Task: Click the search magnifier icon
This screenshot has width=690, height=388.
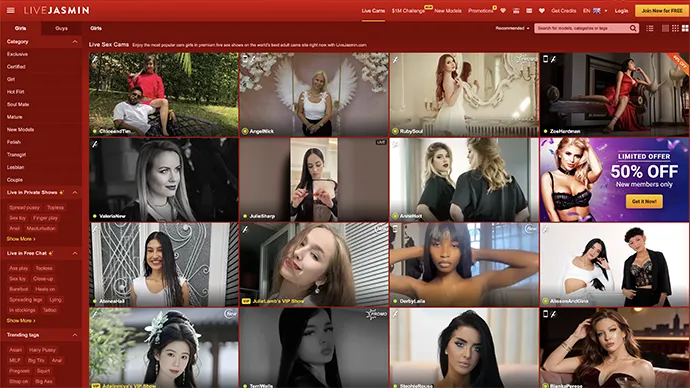Action: (633, 28)
